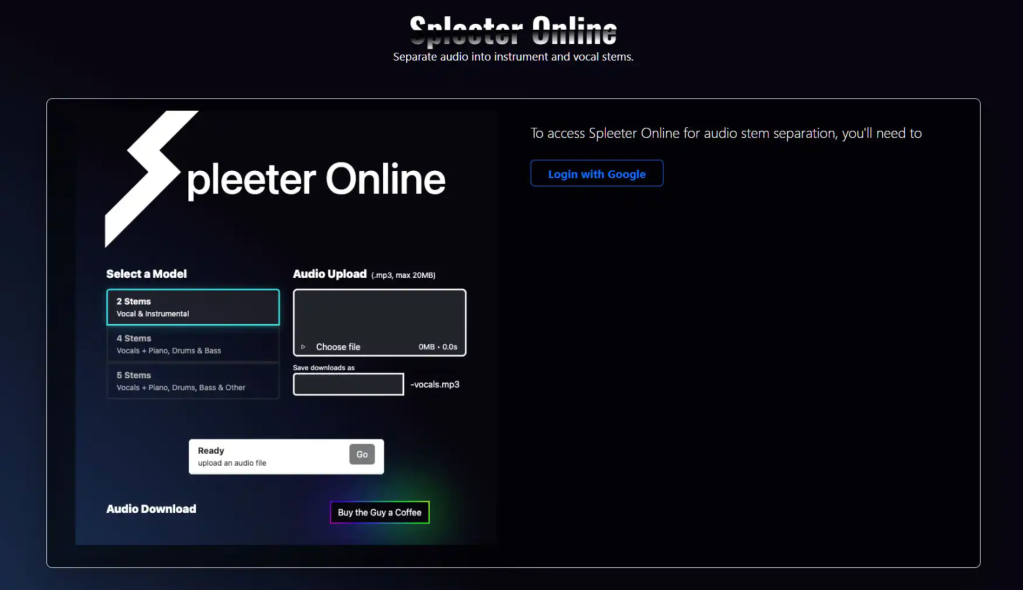Select the 2 Stems Vocal & Instrumental model
The image size is (1023, 590).
192,307
